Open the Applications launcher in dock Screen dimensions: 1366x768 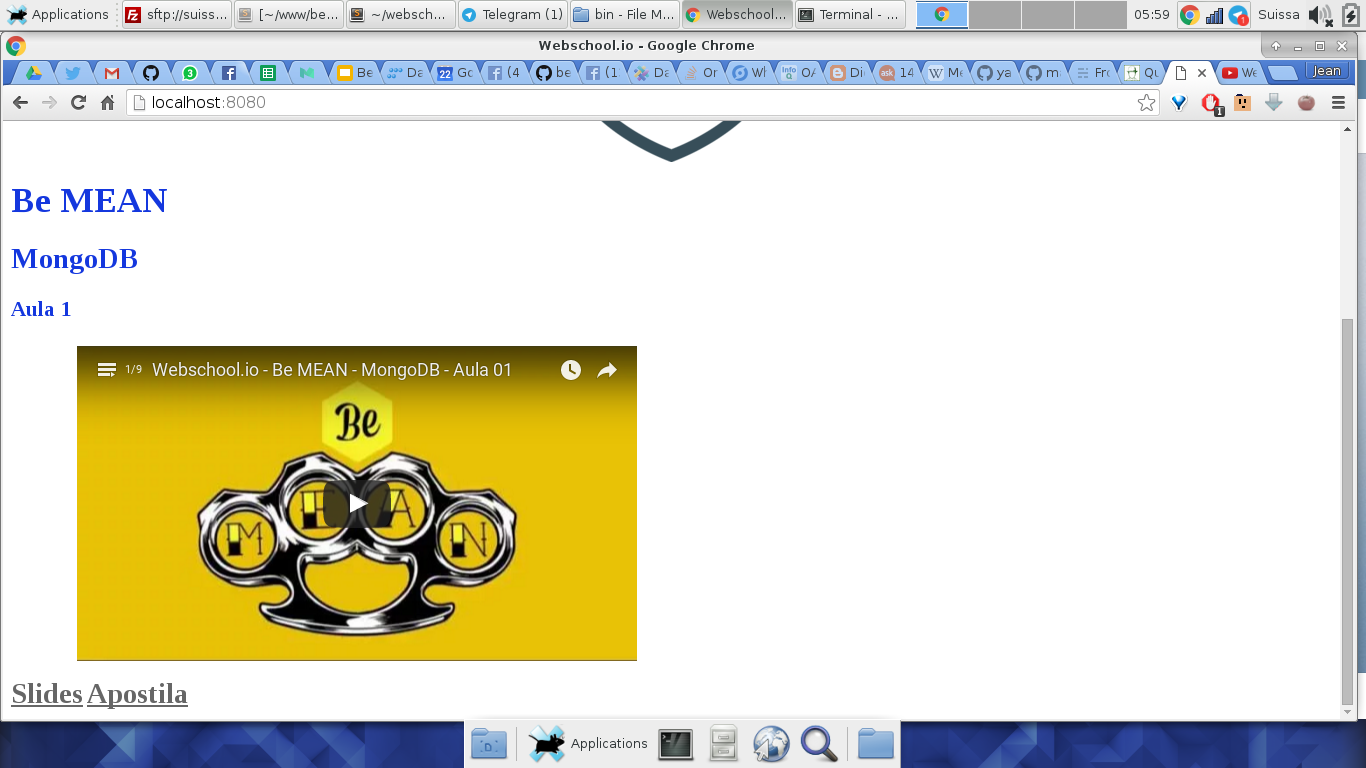click(x=588, y=744)
